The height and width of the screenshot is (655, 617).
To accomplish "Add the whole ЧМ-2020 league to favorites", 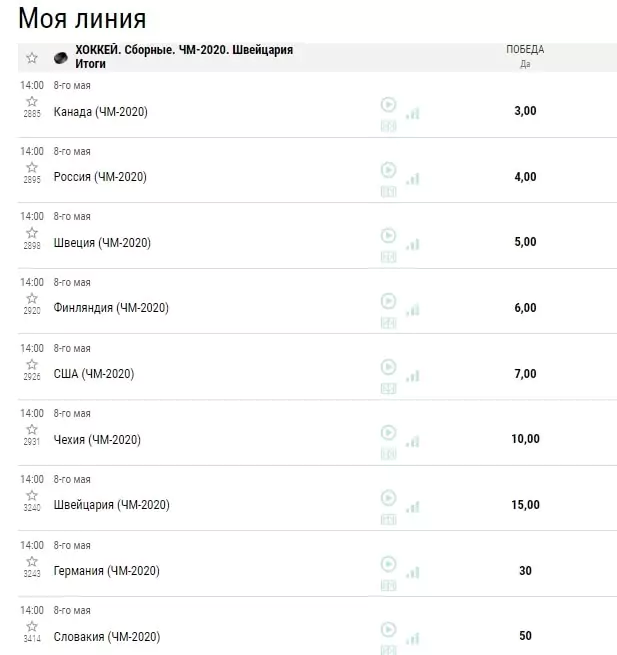I will click(32, 58).
